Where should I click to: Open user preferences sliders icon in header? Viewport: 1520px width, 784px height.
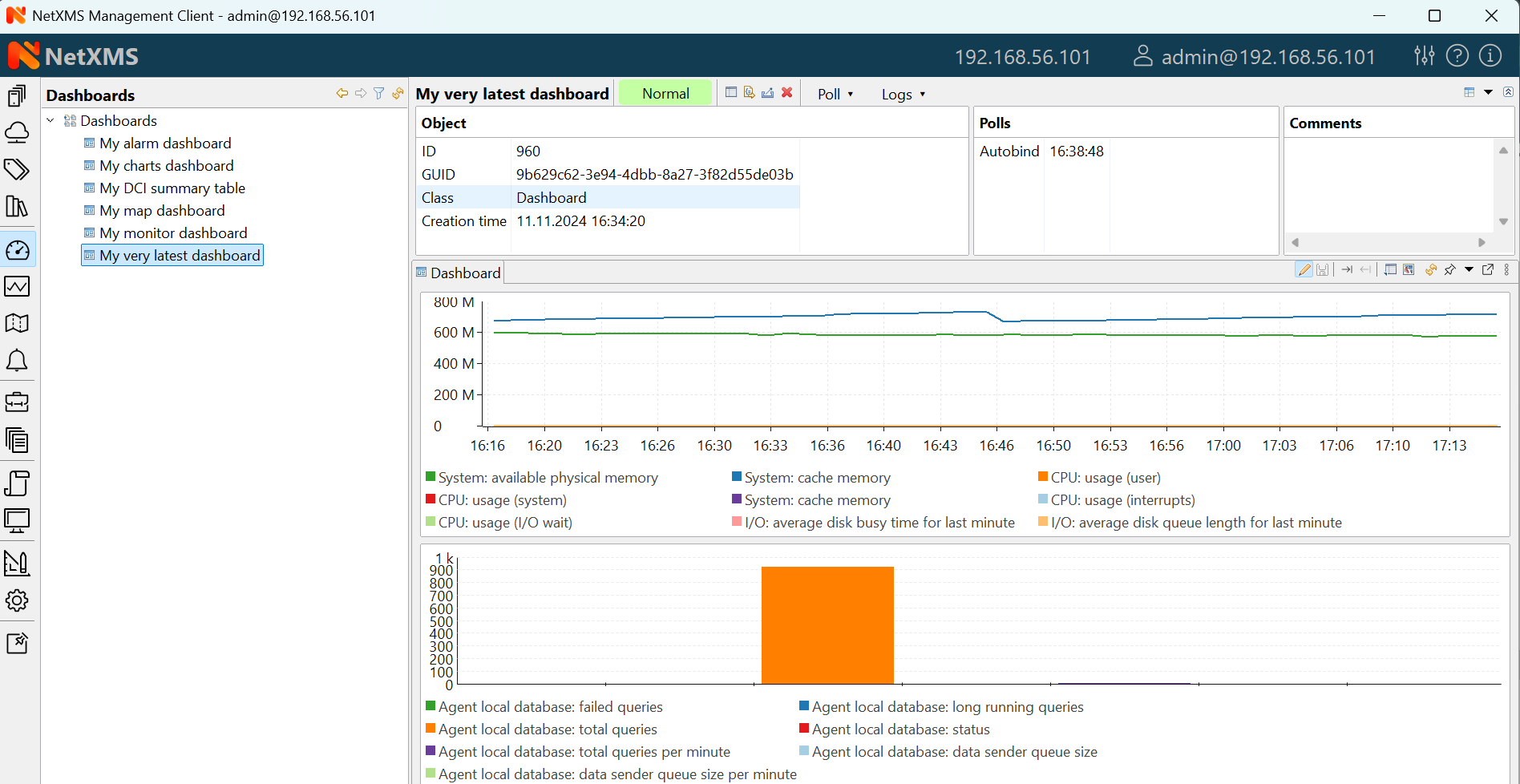tap(1424, 55)
